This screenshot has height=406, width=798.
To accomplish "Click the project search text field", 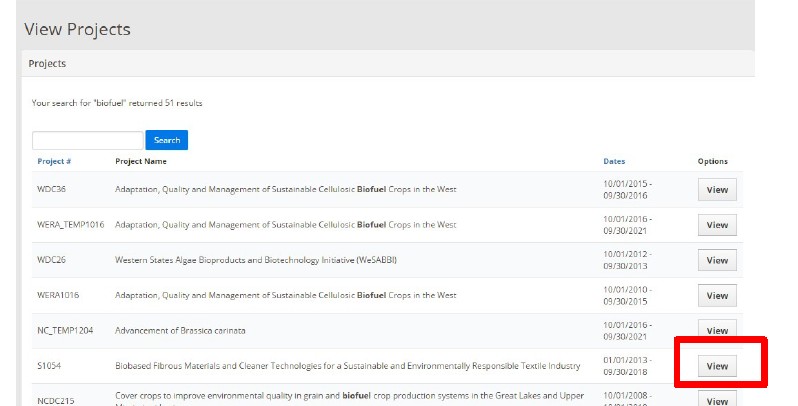I will [88, 141].
